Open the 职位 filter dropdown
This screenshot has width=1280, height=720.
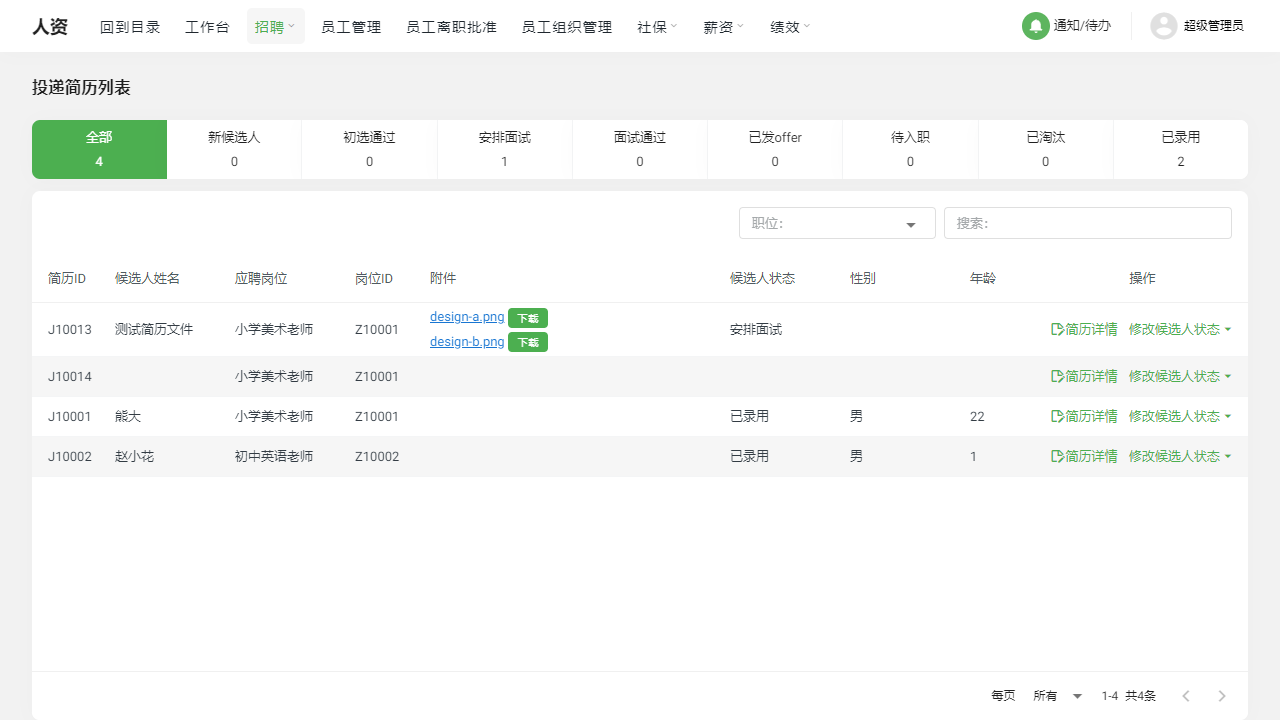836,223
